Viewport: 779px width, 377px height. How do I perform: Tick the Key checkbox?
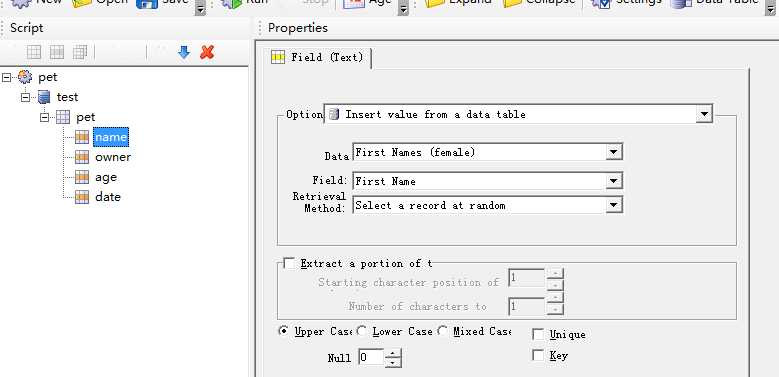pos(538,355)
